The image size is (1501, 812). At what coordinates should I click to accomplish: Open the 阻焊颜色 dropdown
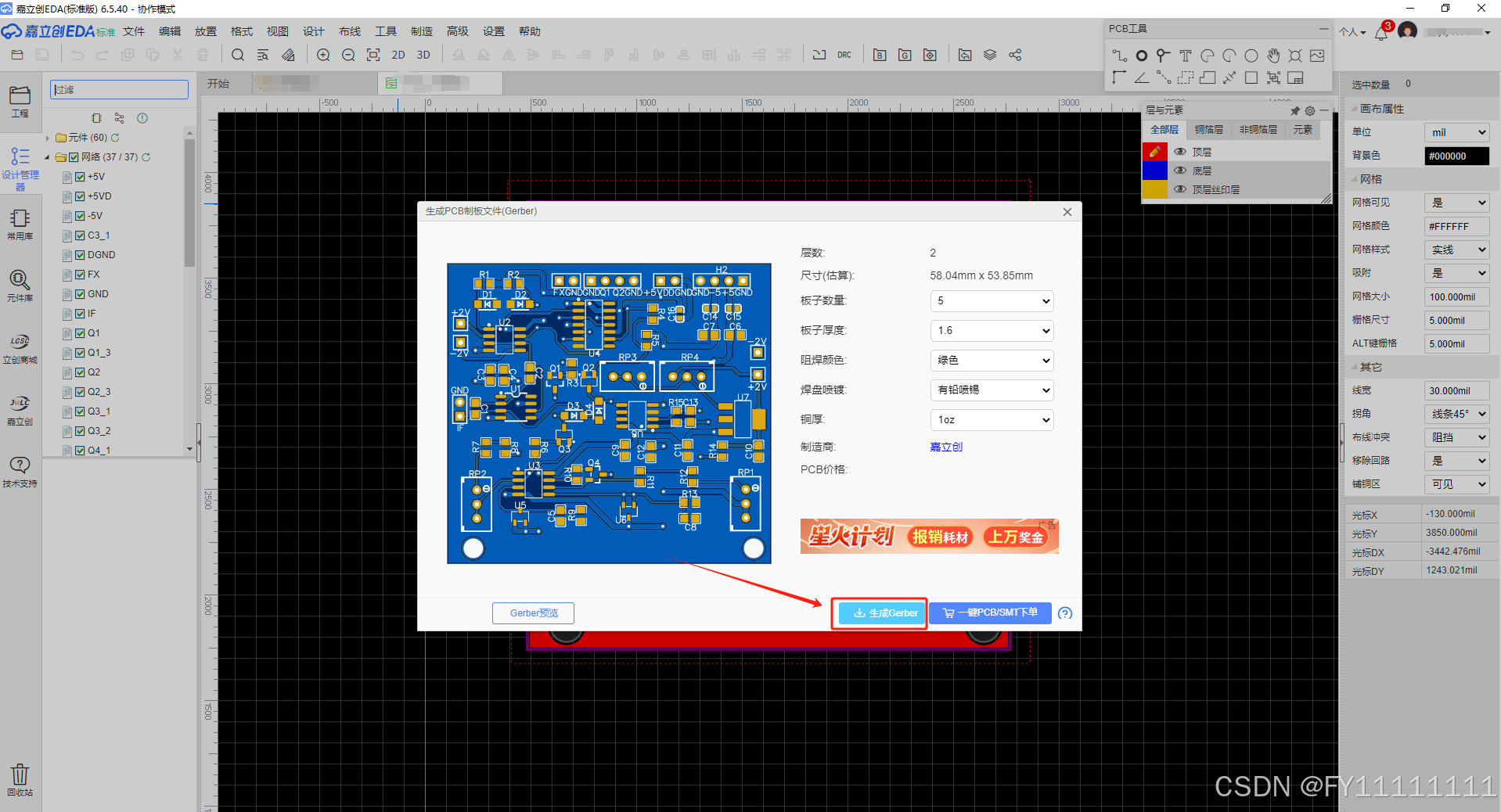pos(992,361)
